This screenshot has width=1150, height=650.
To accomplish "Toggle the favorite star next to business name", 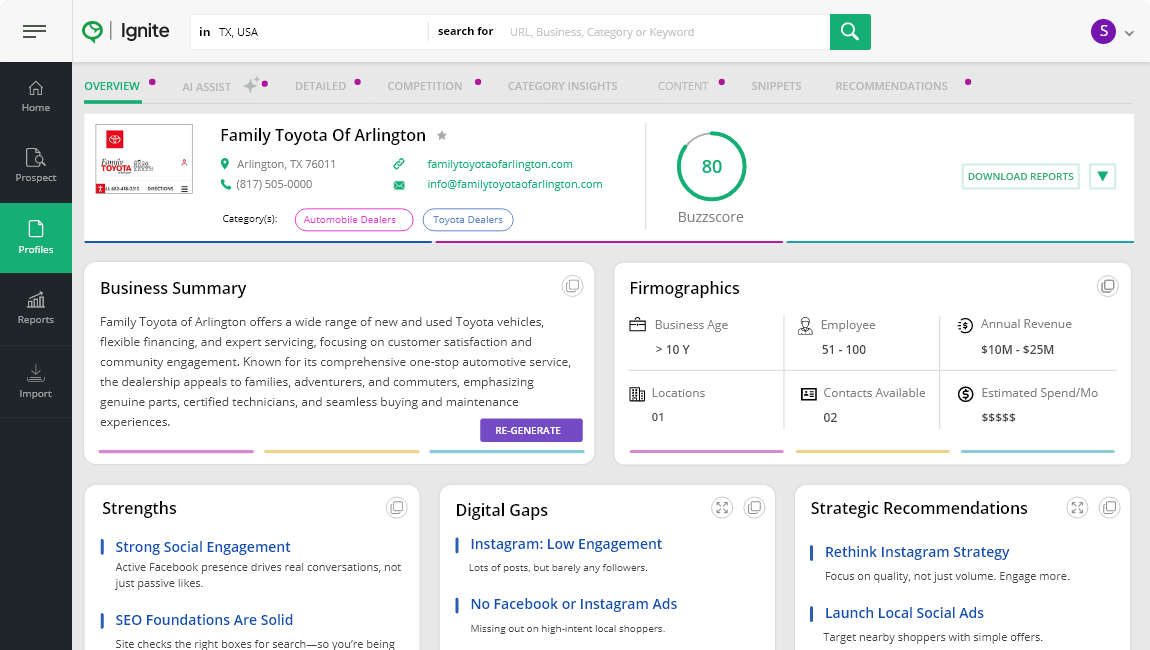I will (442, 135).
